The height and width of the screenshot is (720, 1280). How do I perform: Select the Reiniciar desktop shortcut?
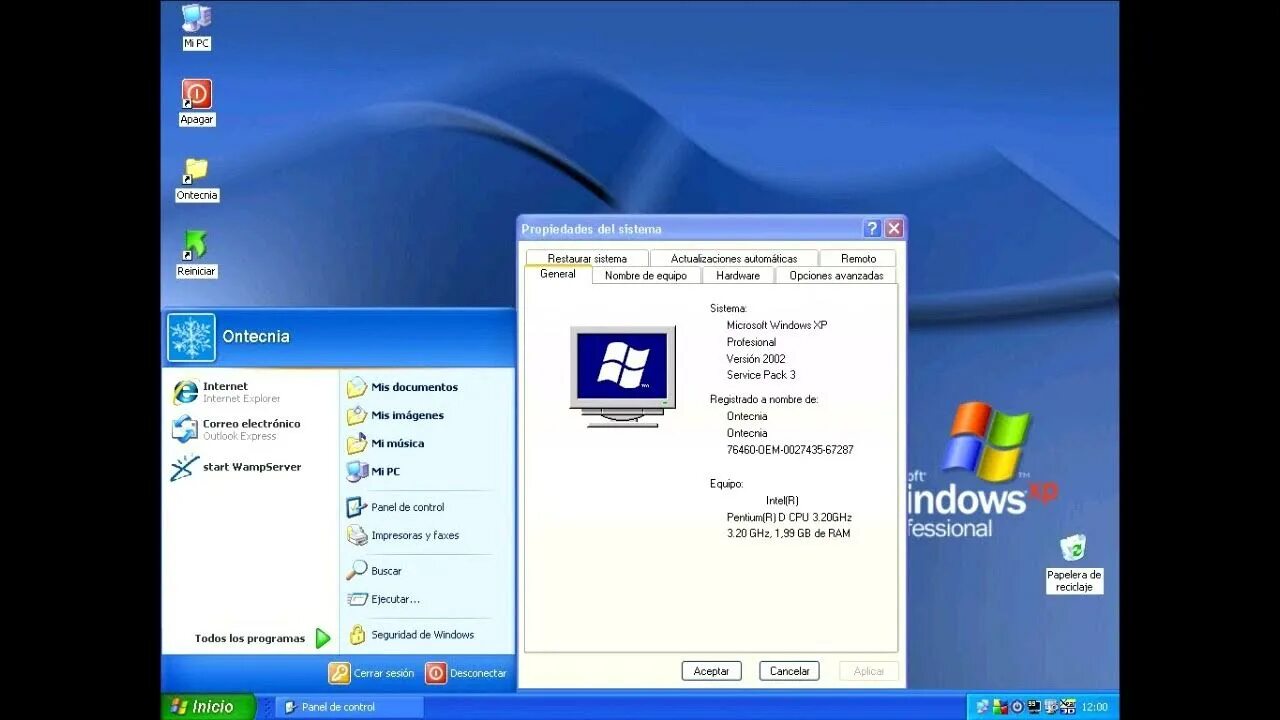click(196, 254)
